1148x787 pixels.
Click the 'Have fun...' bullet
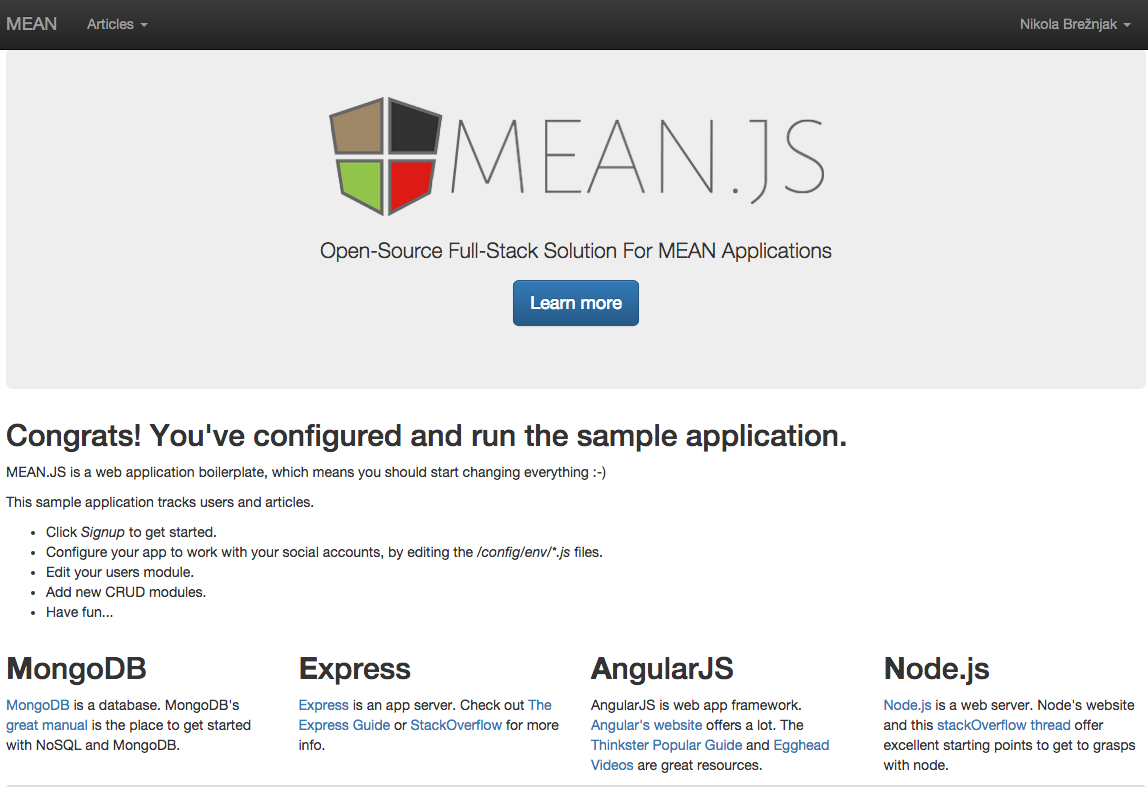point(79,612)
